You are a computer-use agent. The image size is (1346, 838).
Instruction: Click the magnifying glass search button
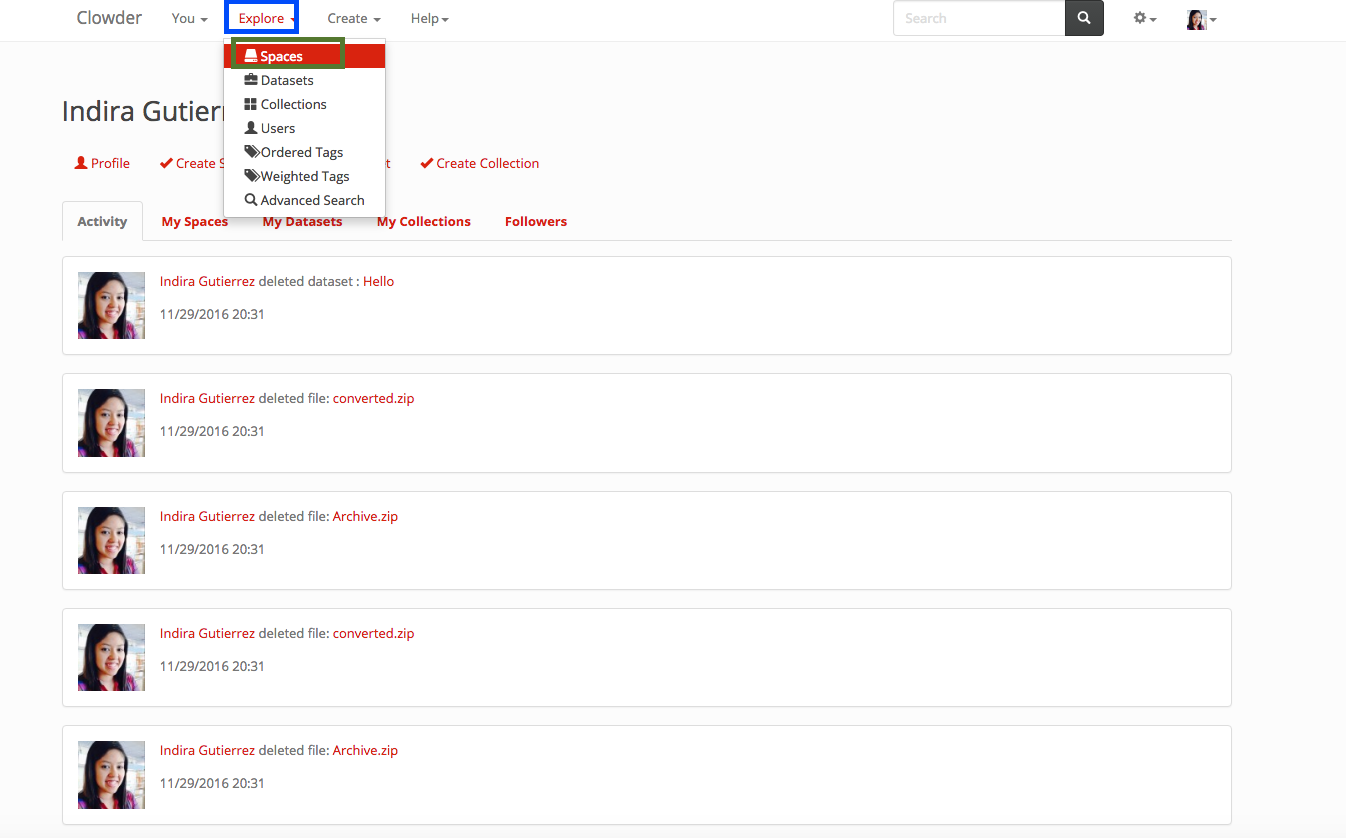(x=1084, y=18)
